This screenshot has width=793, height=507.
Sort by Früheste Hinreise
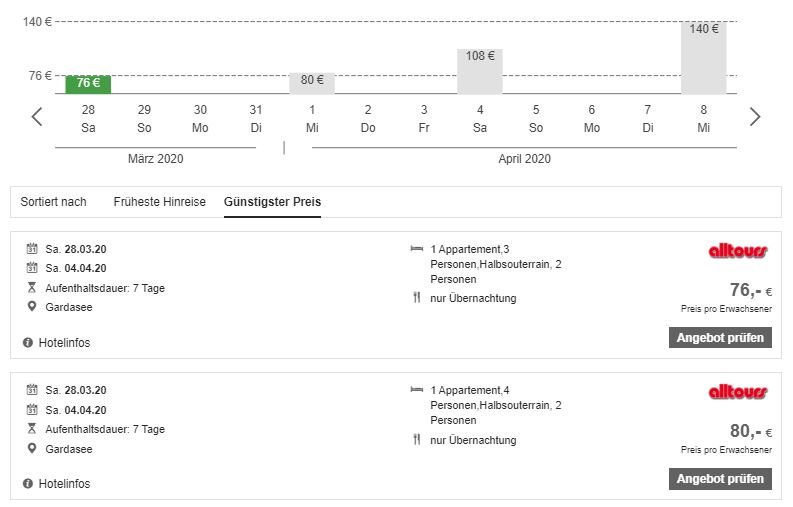159,202
